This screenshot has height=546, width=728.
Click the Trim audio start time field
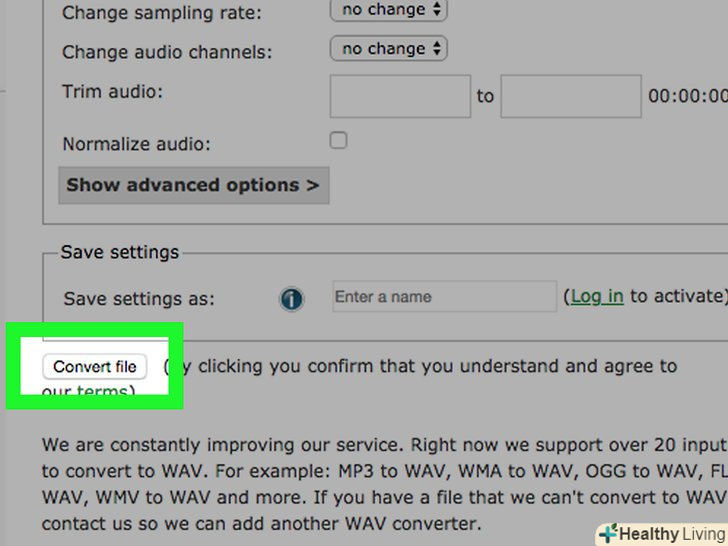[400, 96]
